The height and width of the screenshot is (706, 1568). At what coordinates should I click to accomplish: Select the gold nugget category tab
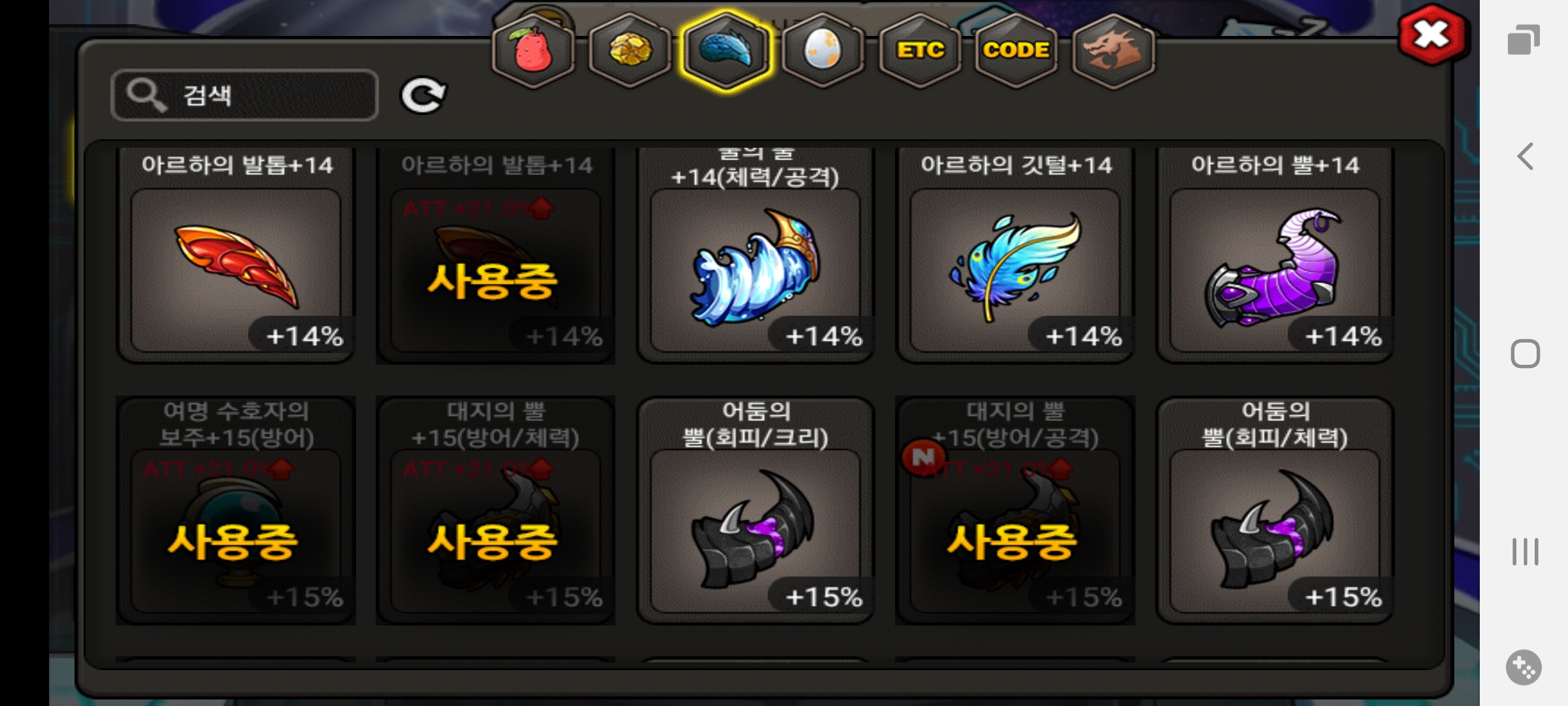pyautogui.click(x=629, y=51)
